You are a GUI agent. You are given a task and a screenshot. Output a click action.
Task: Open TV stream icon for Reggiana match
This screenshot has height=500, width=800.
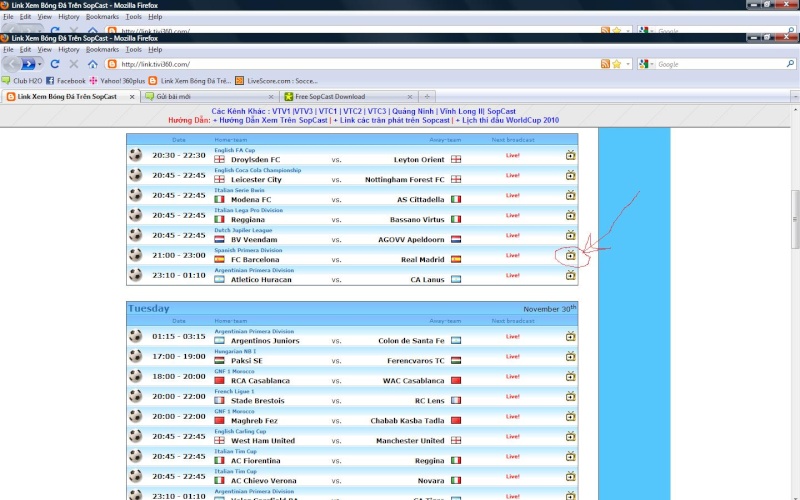(570, 215)
